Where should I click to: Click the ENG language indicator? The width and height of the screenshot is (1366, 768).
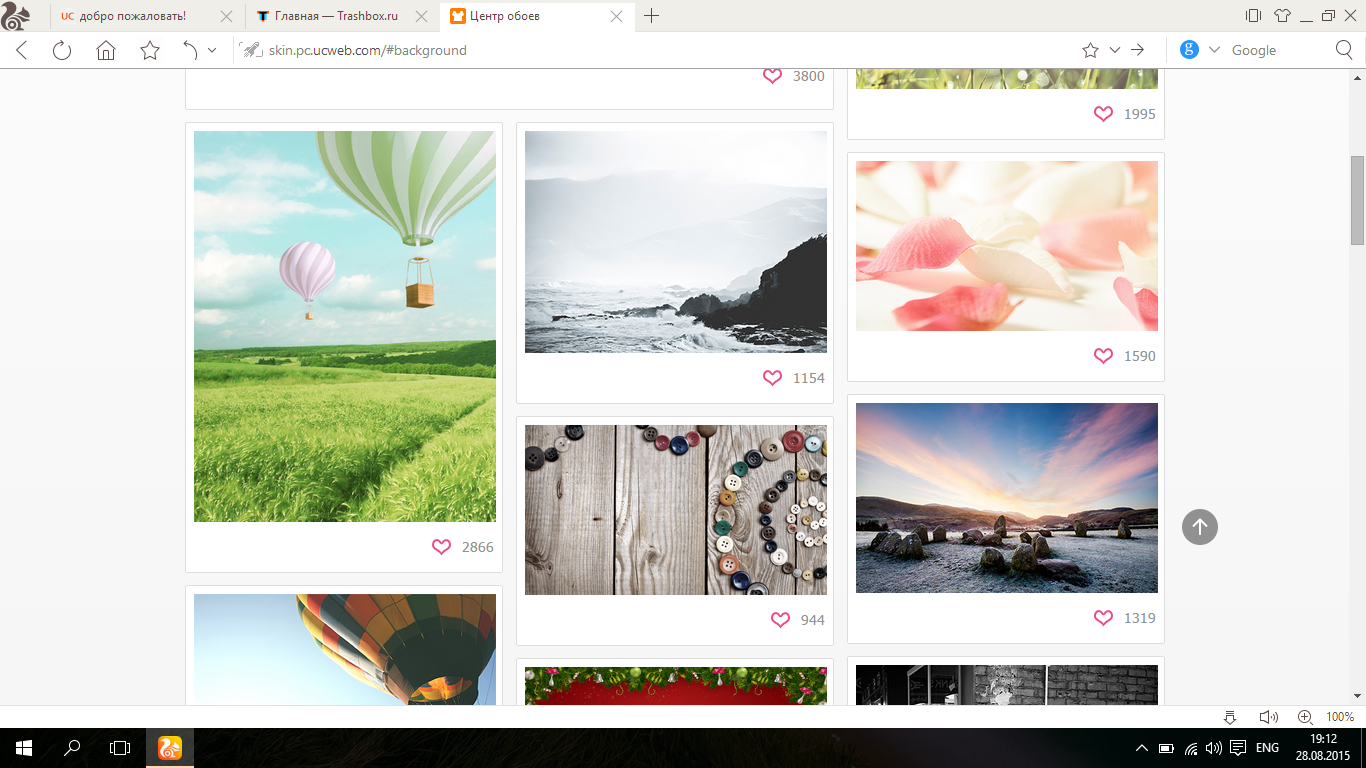click(x=1267, y=748)
